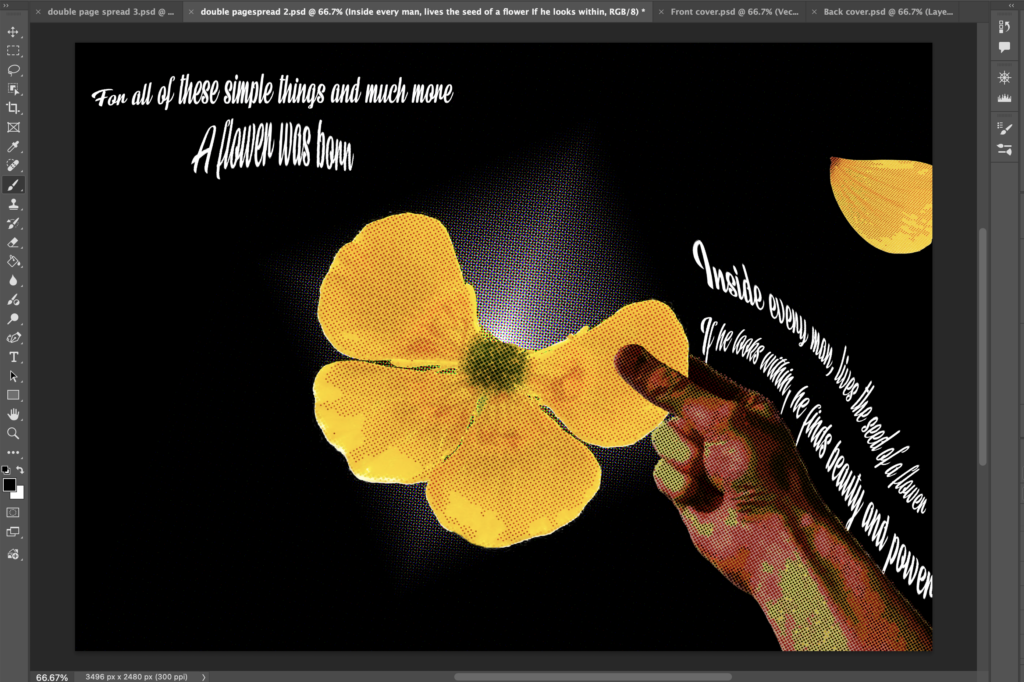Reset to default foreground and background colors
The width and height of the screenshot is (1024, 682).
pos(7,470)
